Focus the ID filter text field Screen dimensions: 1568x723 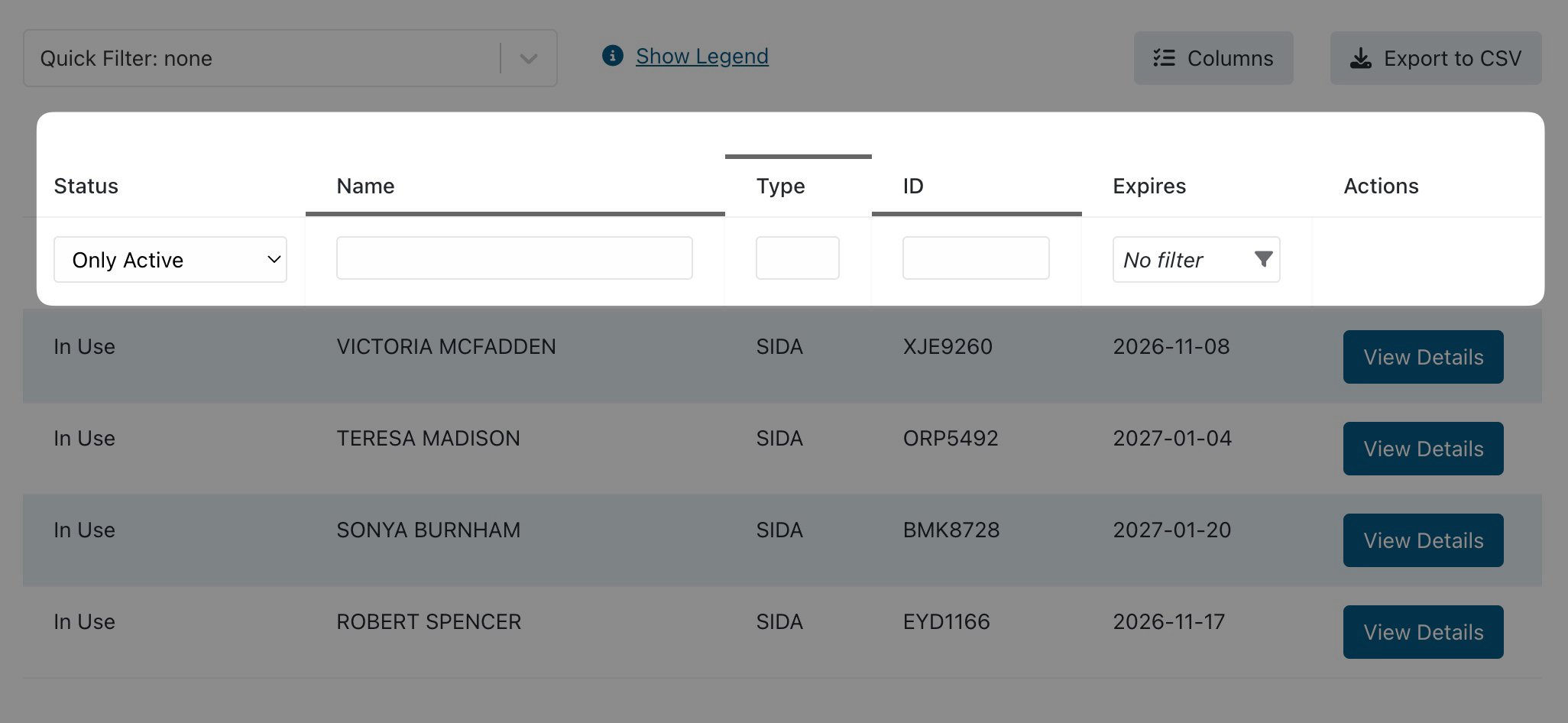975,258
